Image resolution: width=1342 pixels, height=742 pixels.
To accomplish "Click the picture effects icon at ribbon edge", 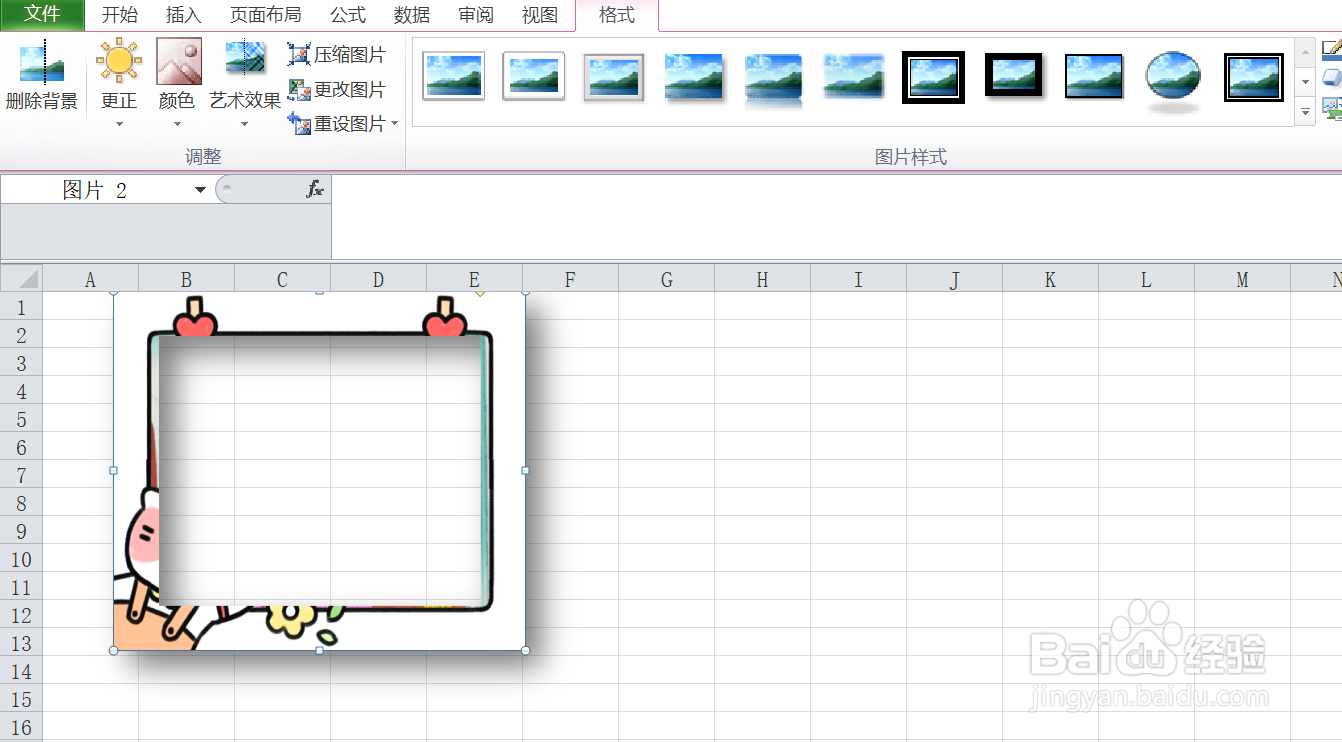I will [1332, 78].
